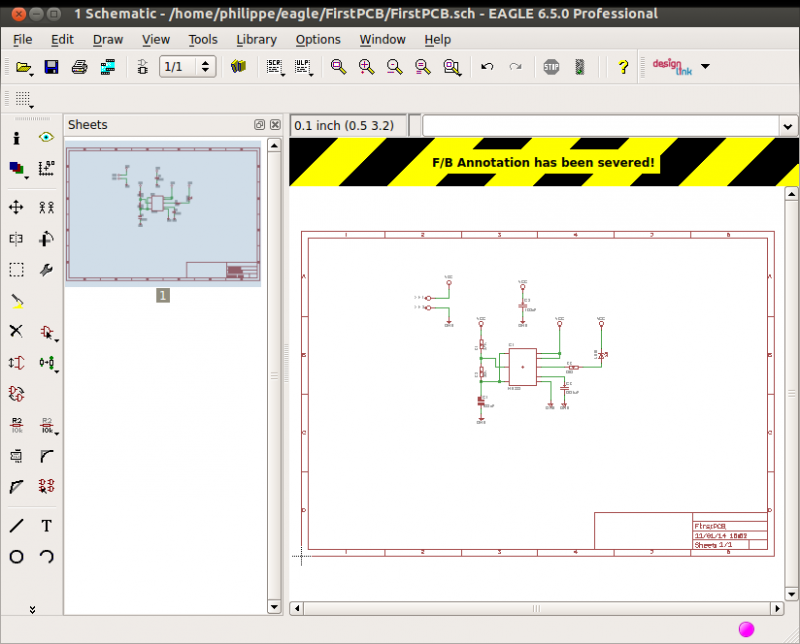Select the Value tool

(x=47, y=426)
